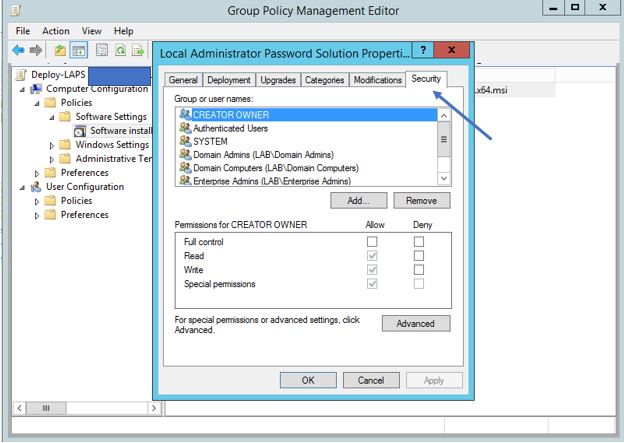Click the Windows Settings folder icon
The image size is (624, 443).
(65, 144)
